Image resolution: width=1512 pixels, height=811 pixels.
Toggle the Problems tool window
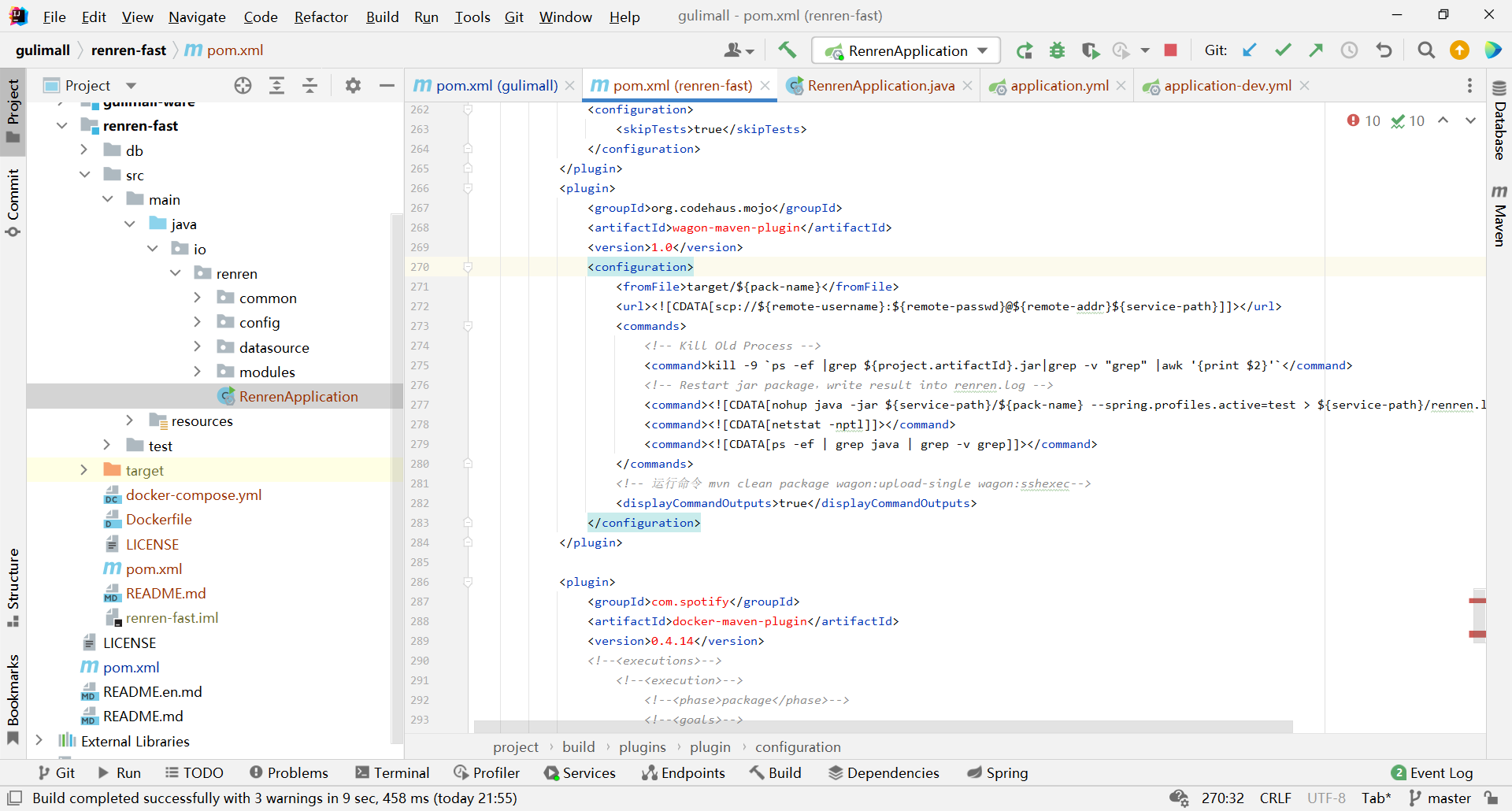point(288,772)
